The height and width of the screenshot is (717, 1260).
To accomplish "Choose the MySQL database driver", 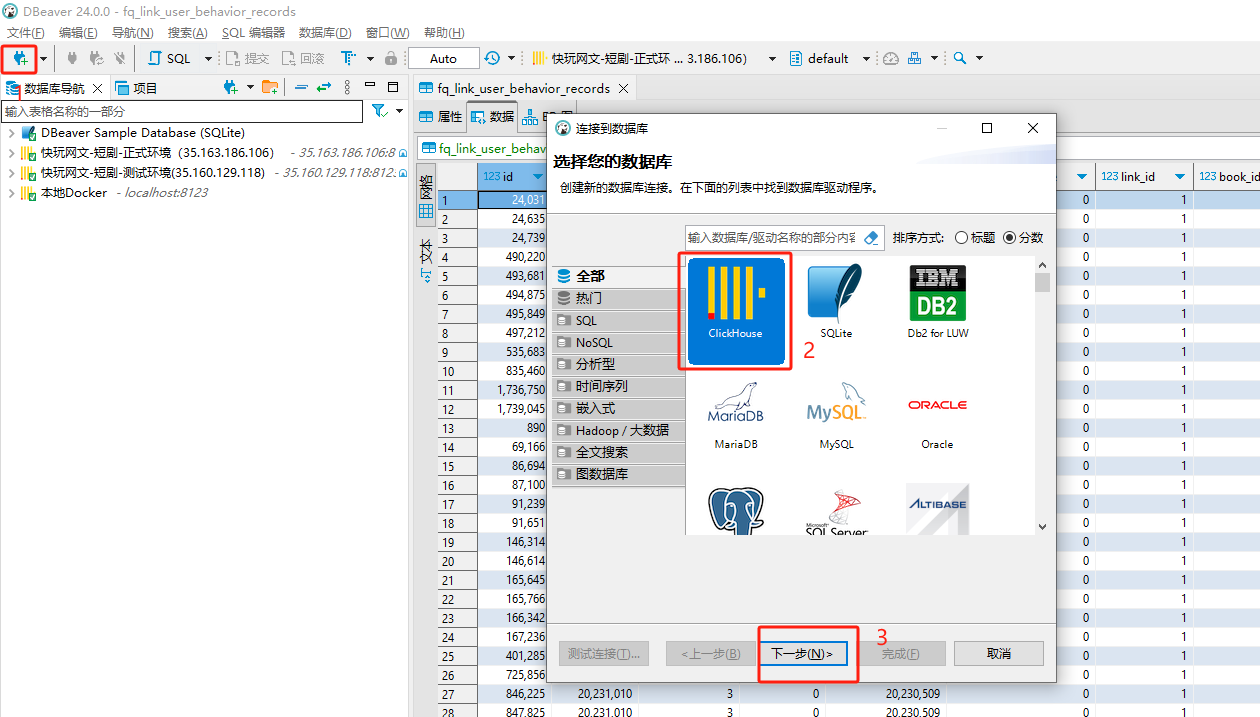I will [x=836, y=414].
